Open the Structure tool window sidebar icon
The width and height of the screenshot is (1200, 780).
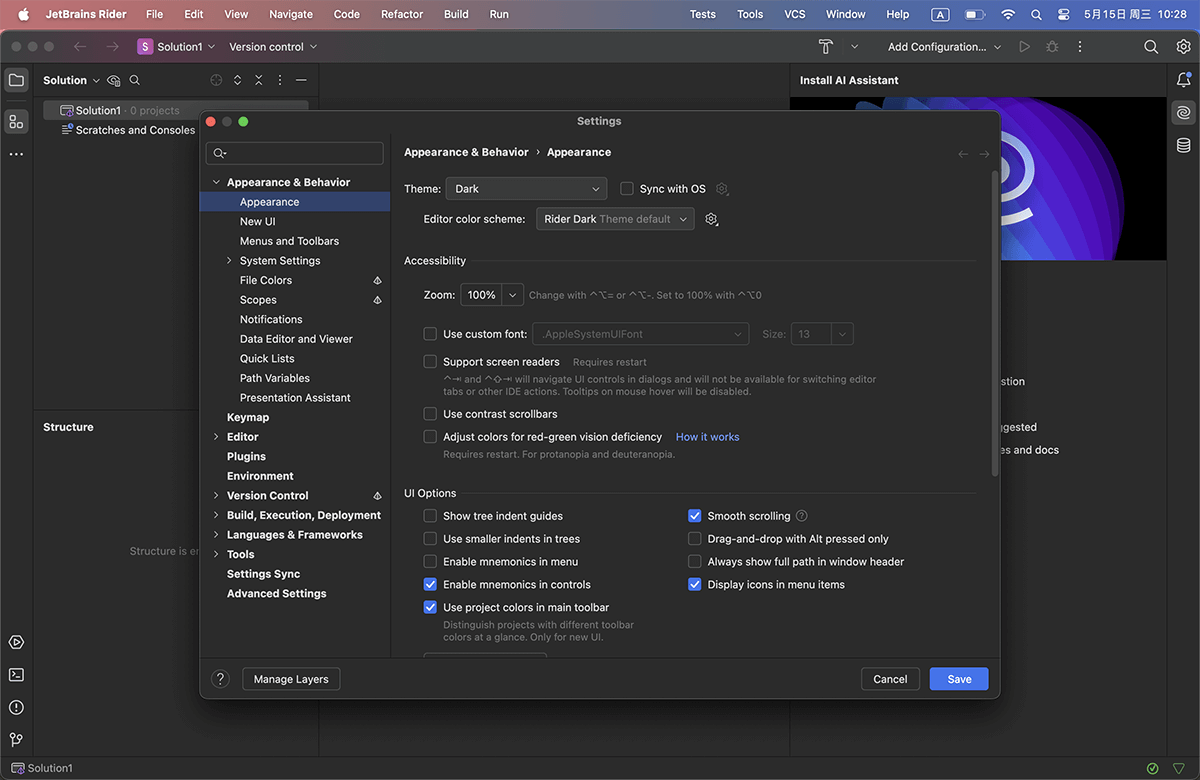16,122
